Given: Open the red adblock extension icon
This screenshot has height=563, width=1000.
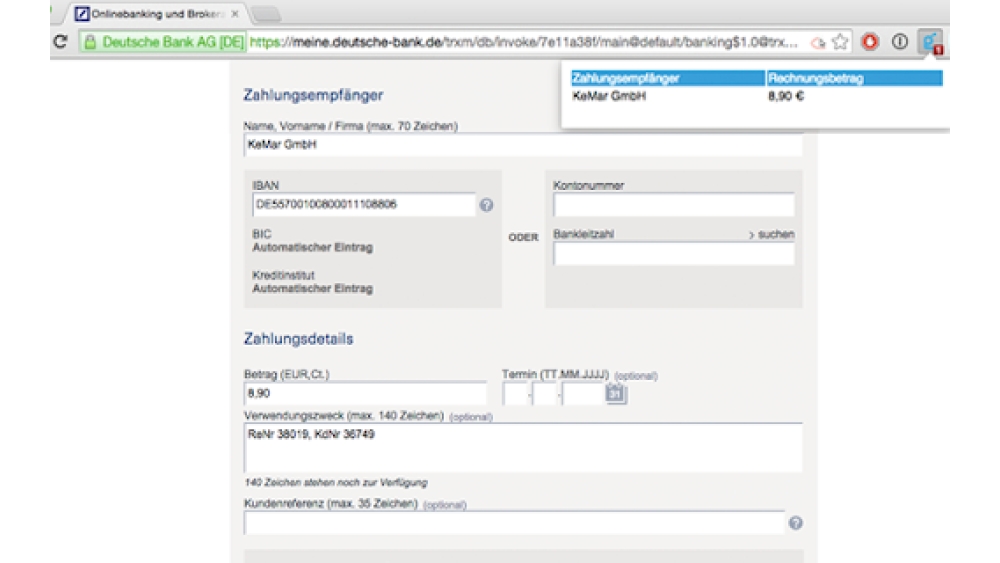Looking at the screenshot, I should pyautogui.click(x=870, y=42).
